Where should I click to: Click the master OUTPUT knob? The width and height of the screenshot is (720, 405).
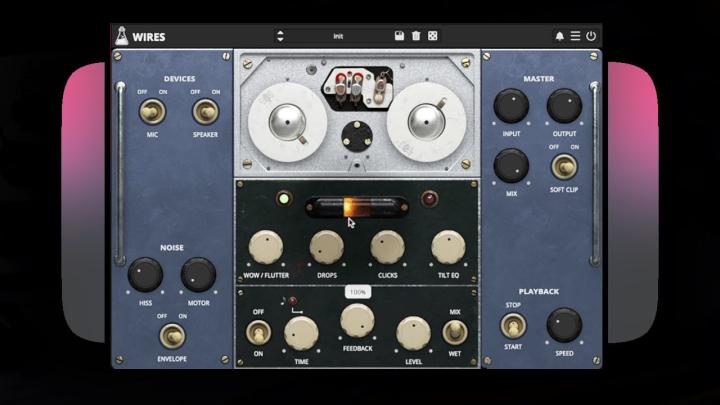(564, 106)
